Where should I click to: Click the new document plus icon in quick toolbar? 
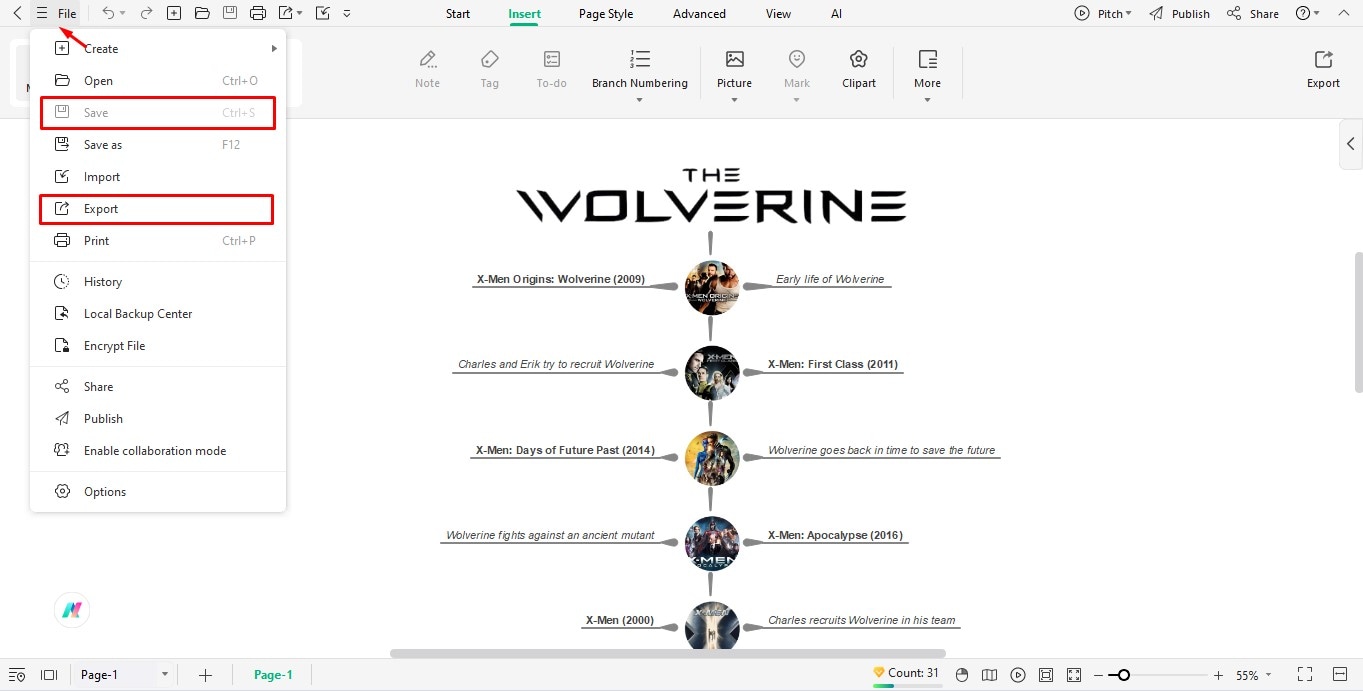(174, 14)
